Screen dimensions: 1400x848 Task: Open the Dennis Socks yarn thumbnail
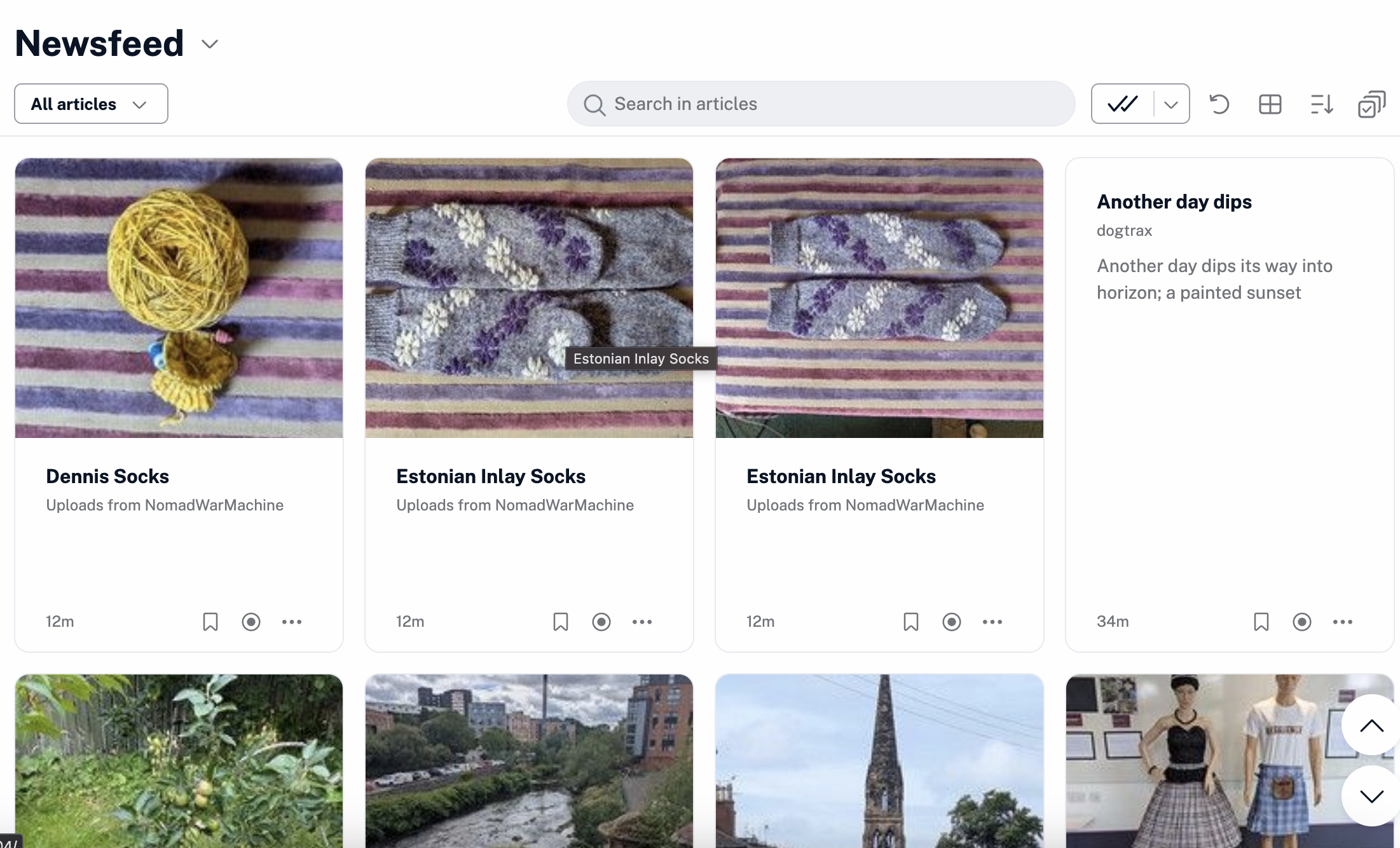coord(179,298)
